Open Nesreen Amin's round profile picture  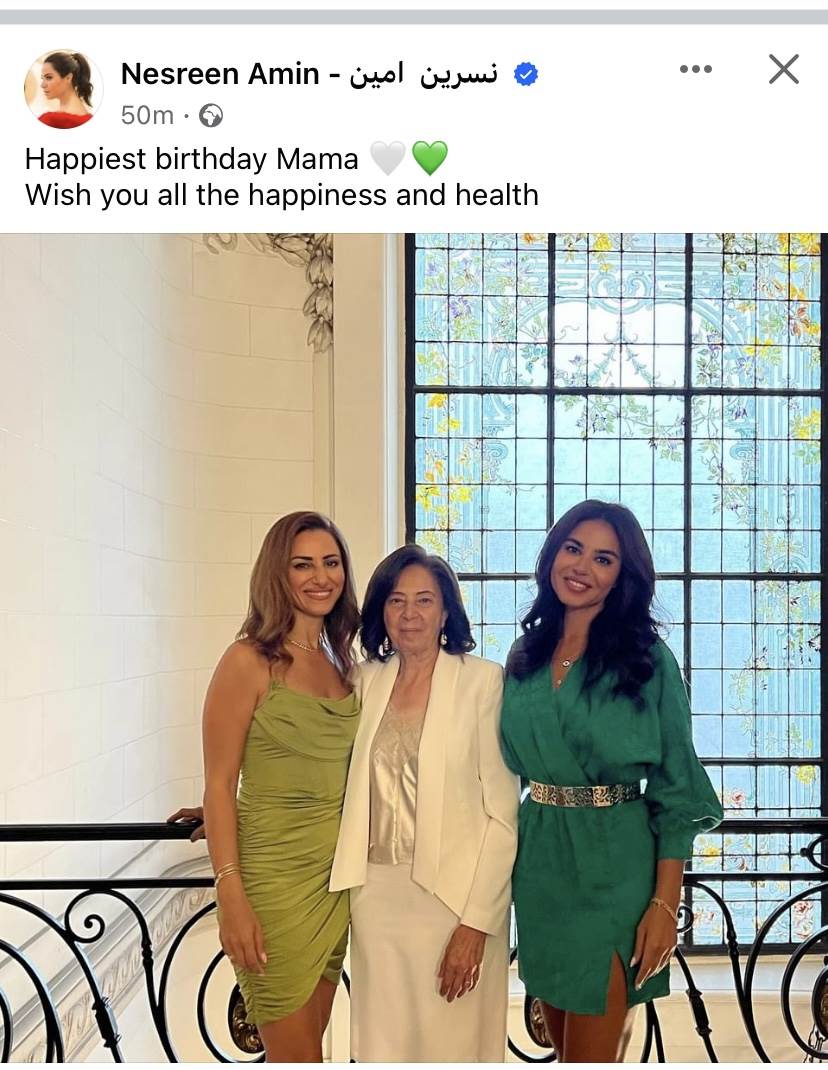pos(63,89)
